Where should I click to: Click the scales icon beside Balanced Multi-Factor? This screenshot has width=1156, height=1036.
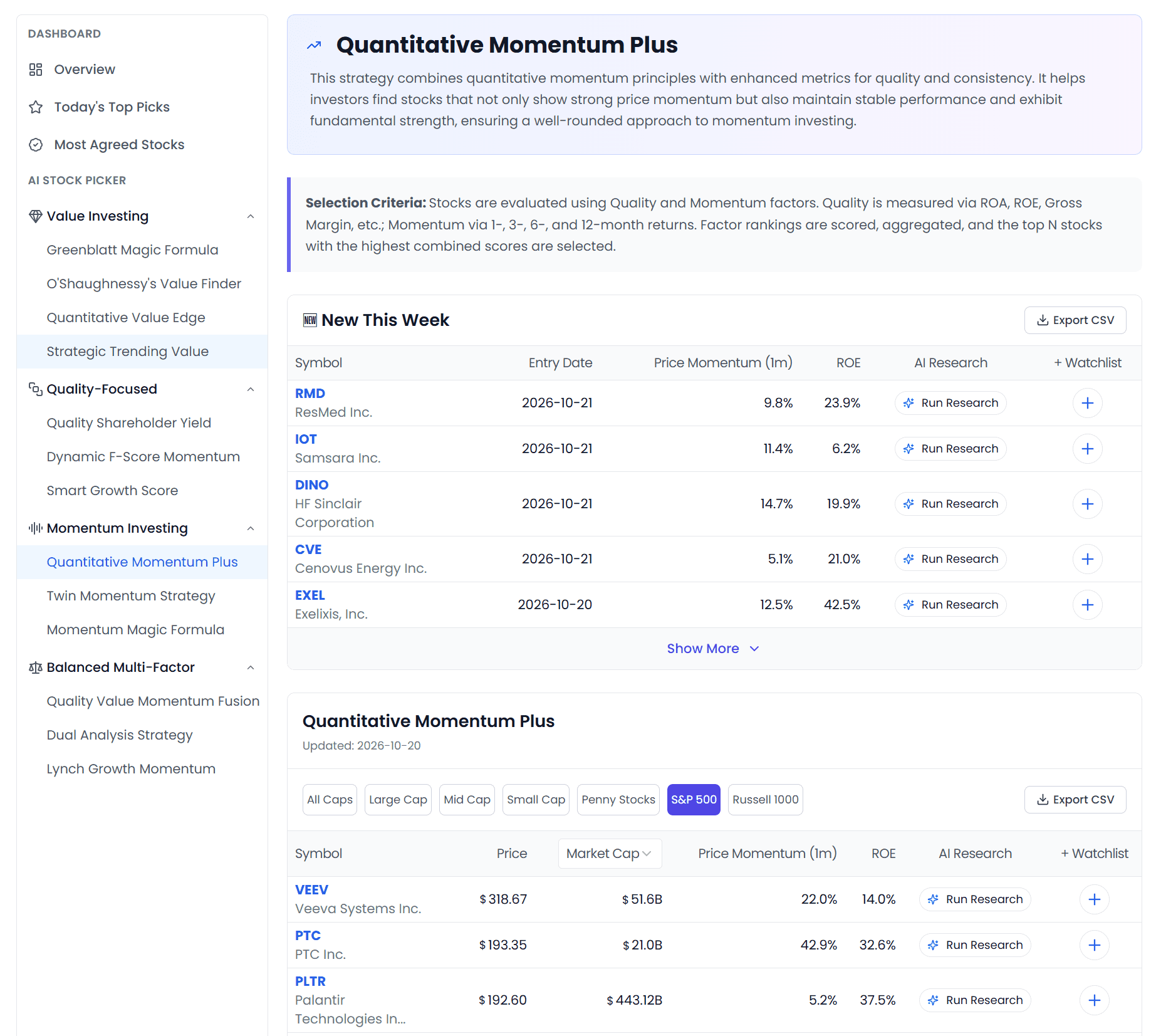[36, 667]
